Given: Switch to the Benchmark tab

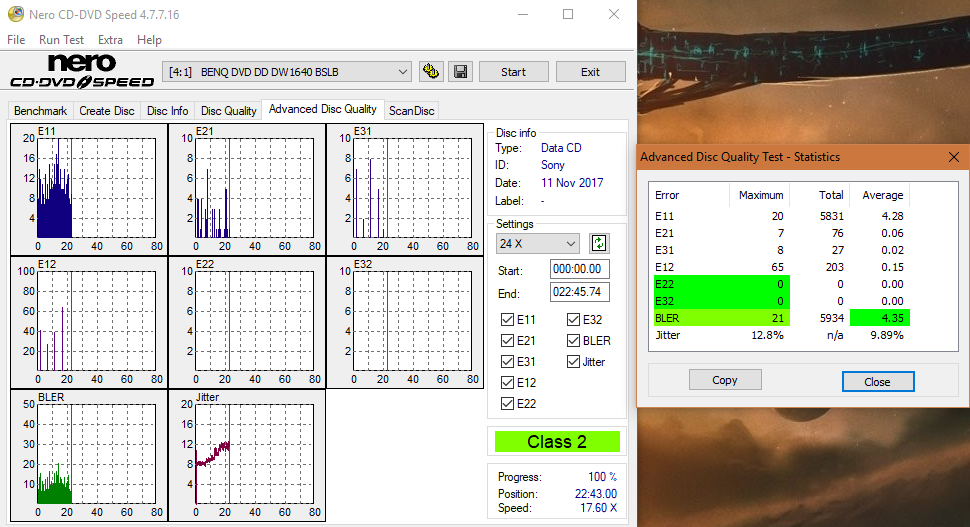Looking at the screenshot, I should pyautogui.click(x=40, y=111).
